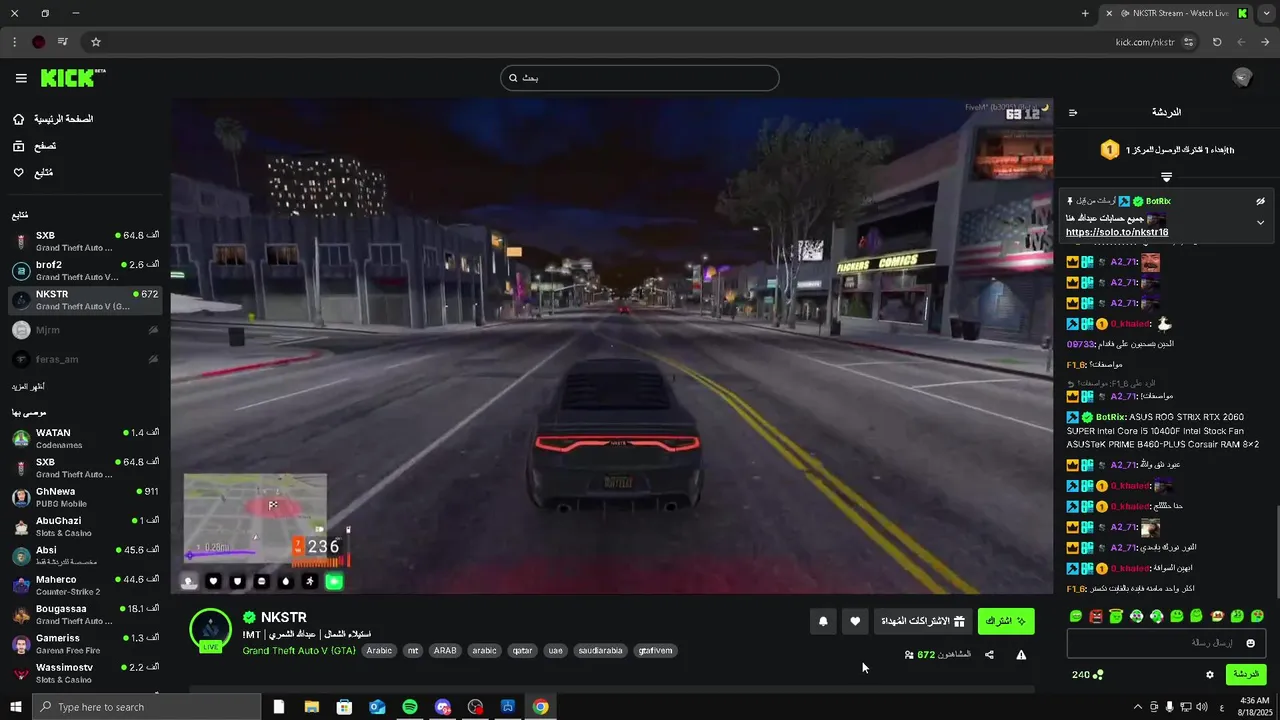Open offline feras_am channel
Viewport: 1280px width, 720px height.
coord(85,359)
